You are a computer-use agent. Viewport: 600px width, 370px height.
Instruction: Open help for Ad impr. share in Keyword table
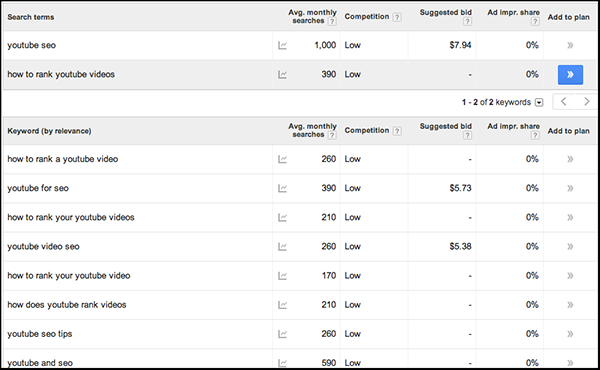point(535,135)
